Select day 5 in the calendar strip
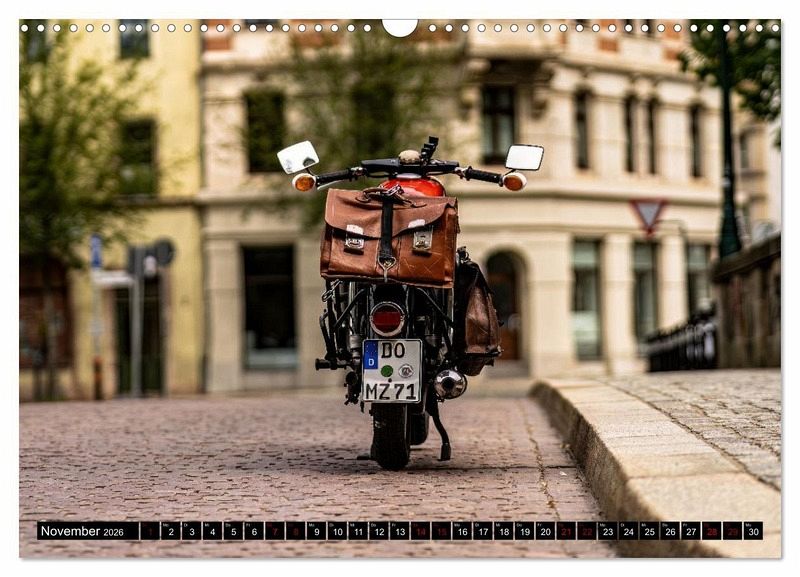 tap(233, 531)
